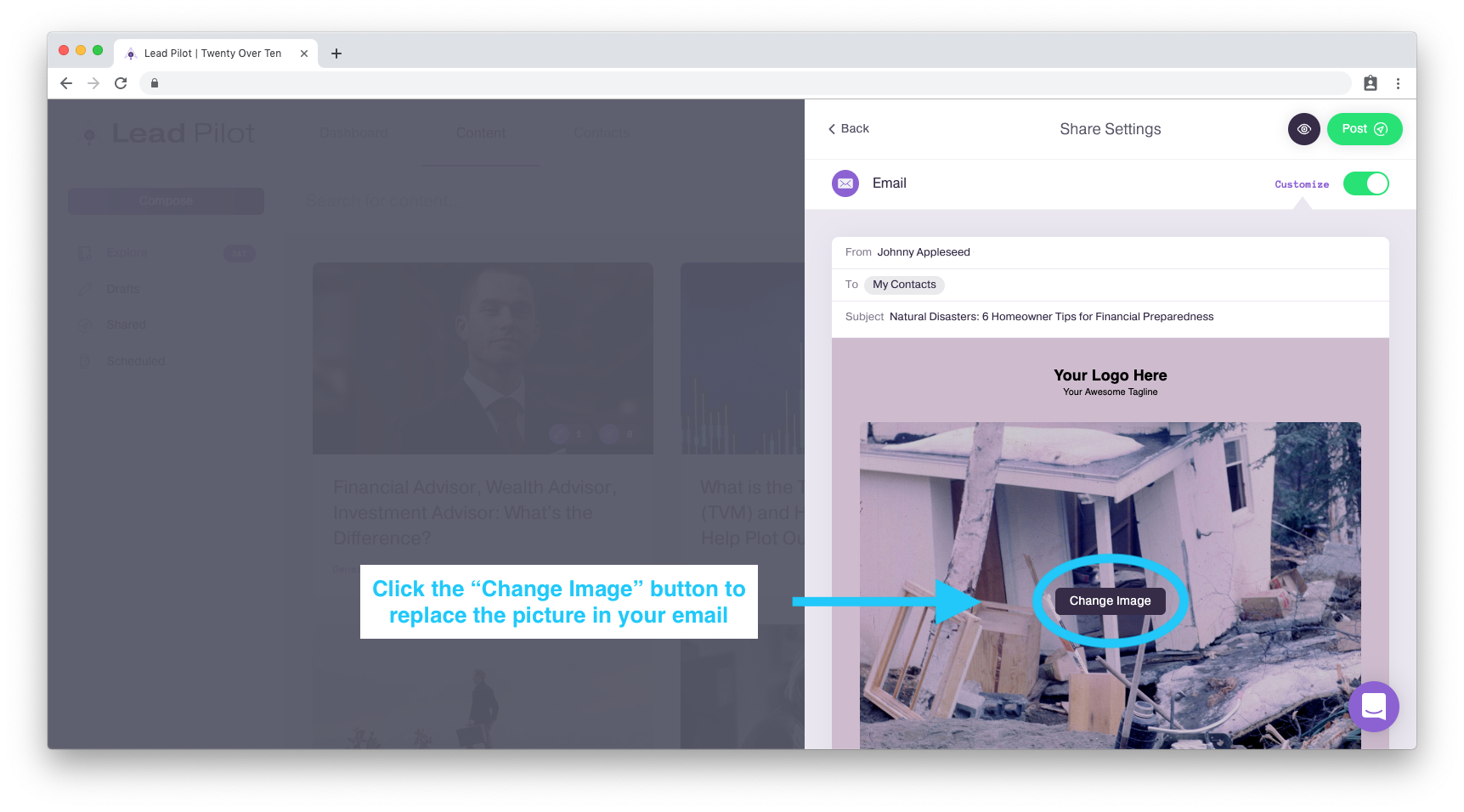Click the Change Image button
The height and width of the screenshot is (812, 1464).
pos(1111,601)
